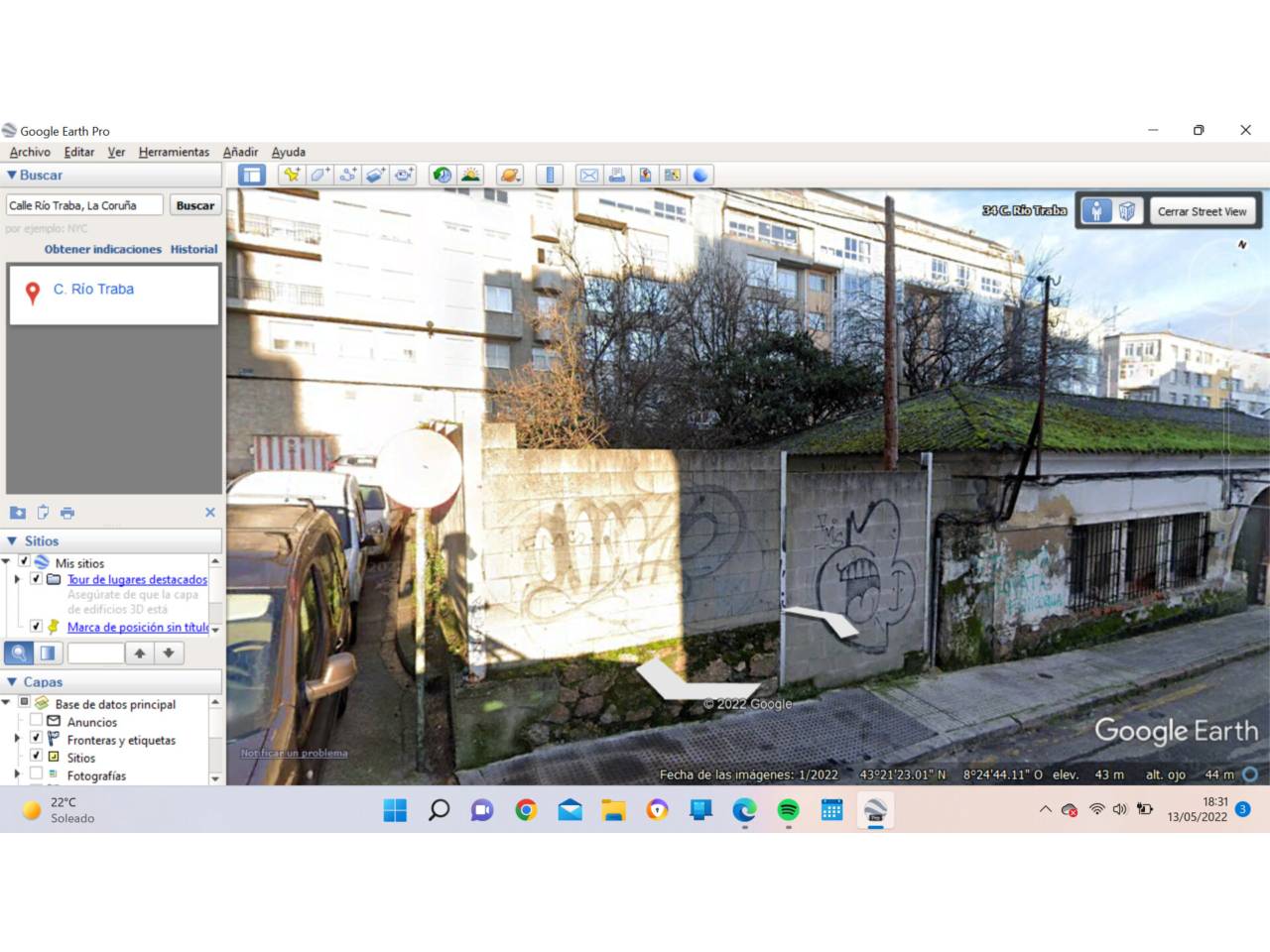Click the Buscar search button
The height and width of the screenshot is (952, 1270).
(x=194, y=205)
